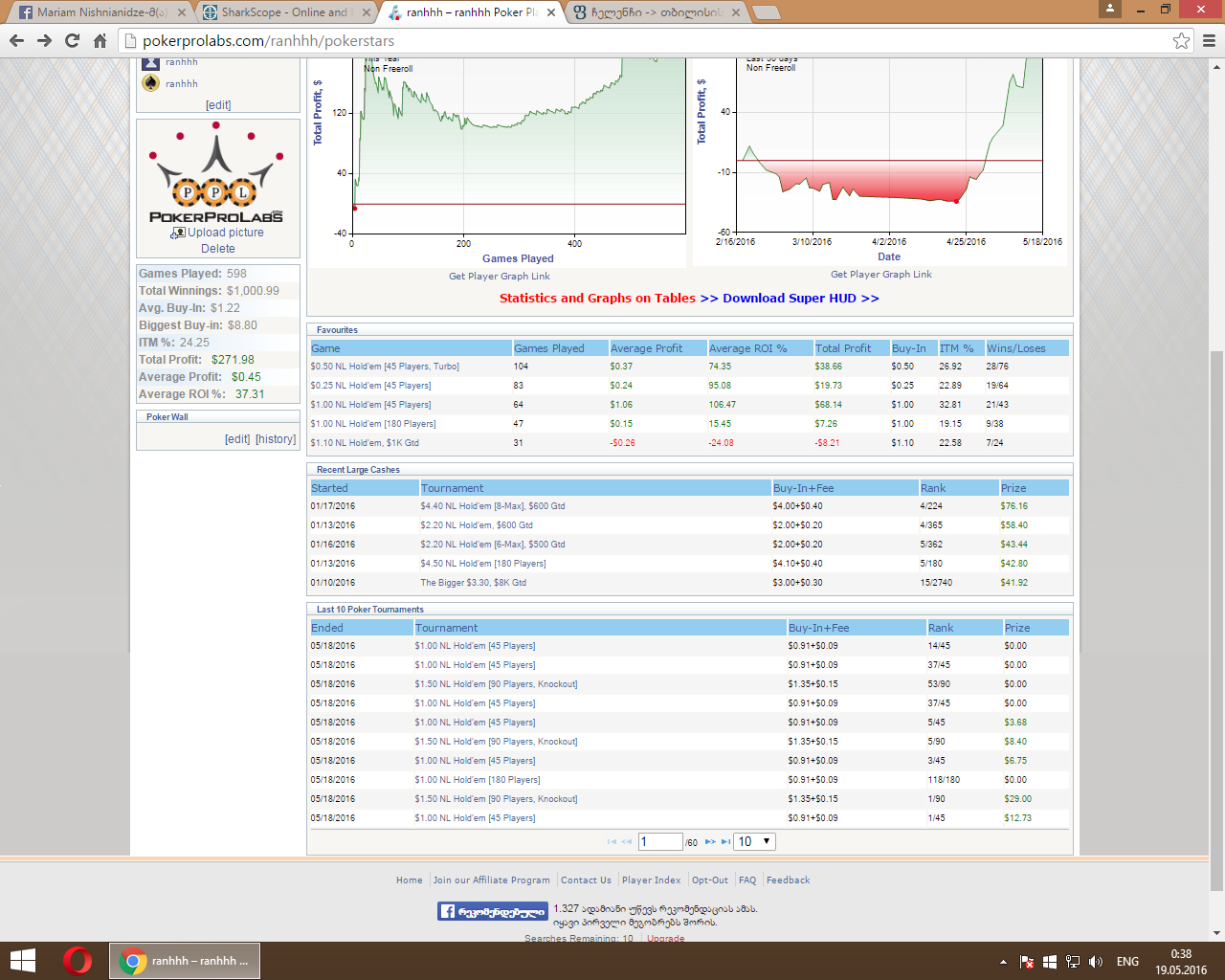Sort Favourites by Average ROI % column header

(746, 348)
